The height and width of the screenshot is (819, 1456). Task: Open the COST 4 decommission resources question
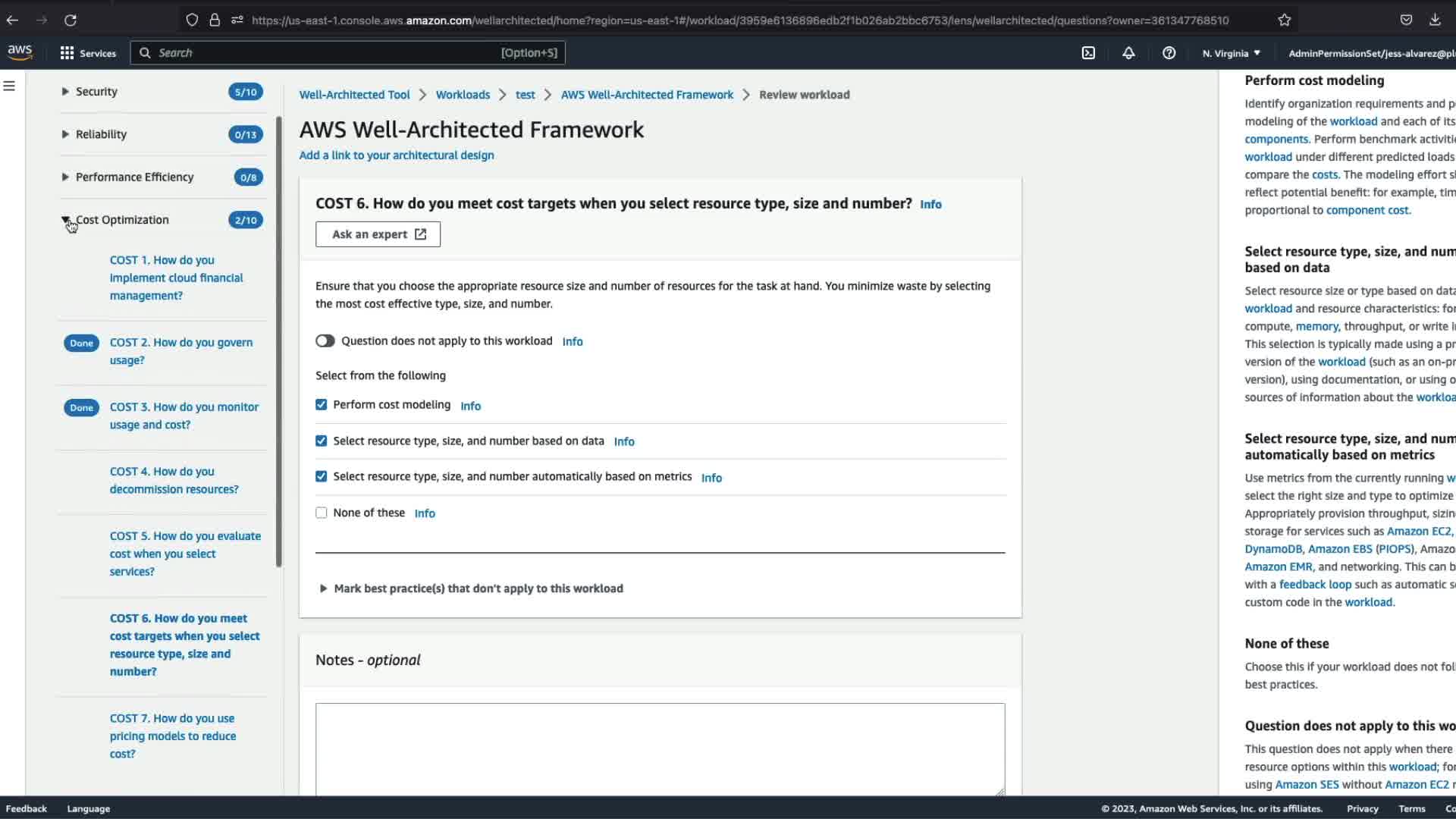coord(174,480)
